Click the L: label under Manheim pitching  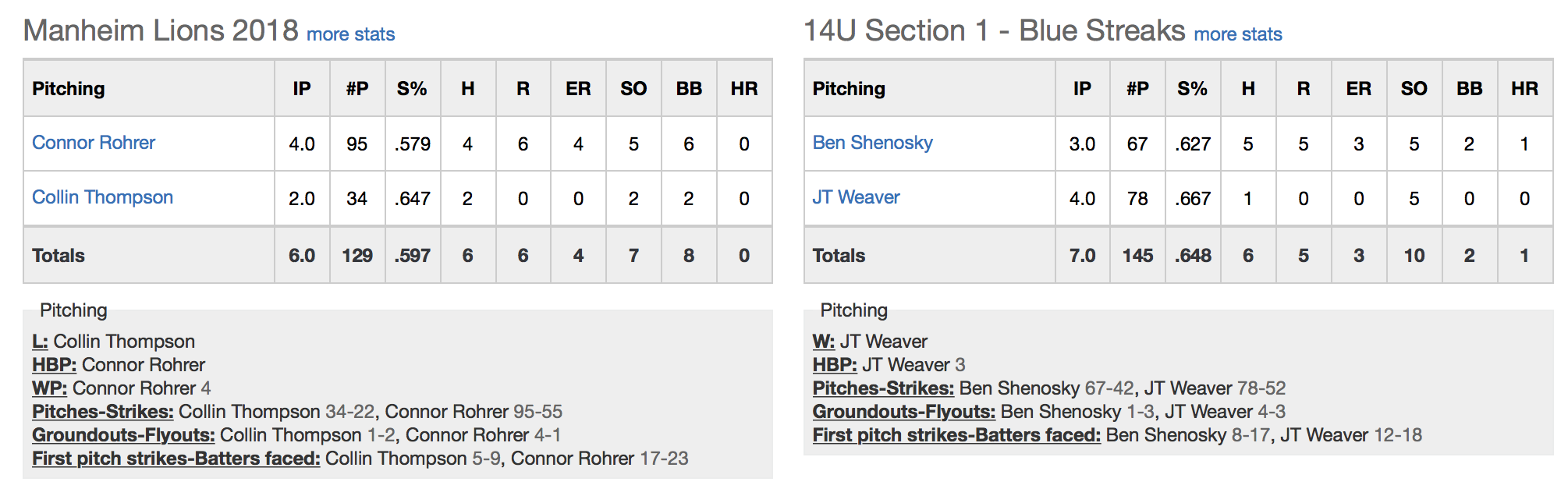pyautogui.click(x=40, y=342)
